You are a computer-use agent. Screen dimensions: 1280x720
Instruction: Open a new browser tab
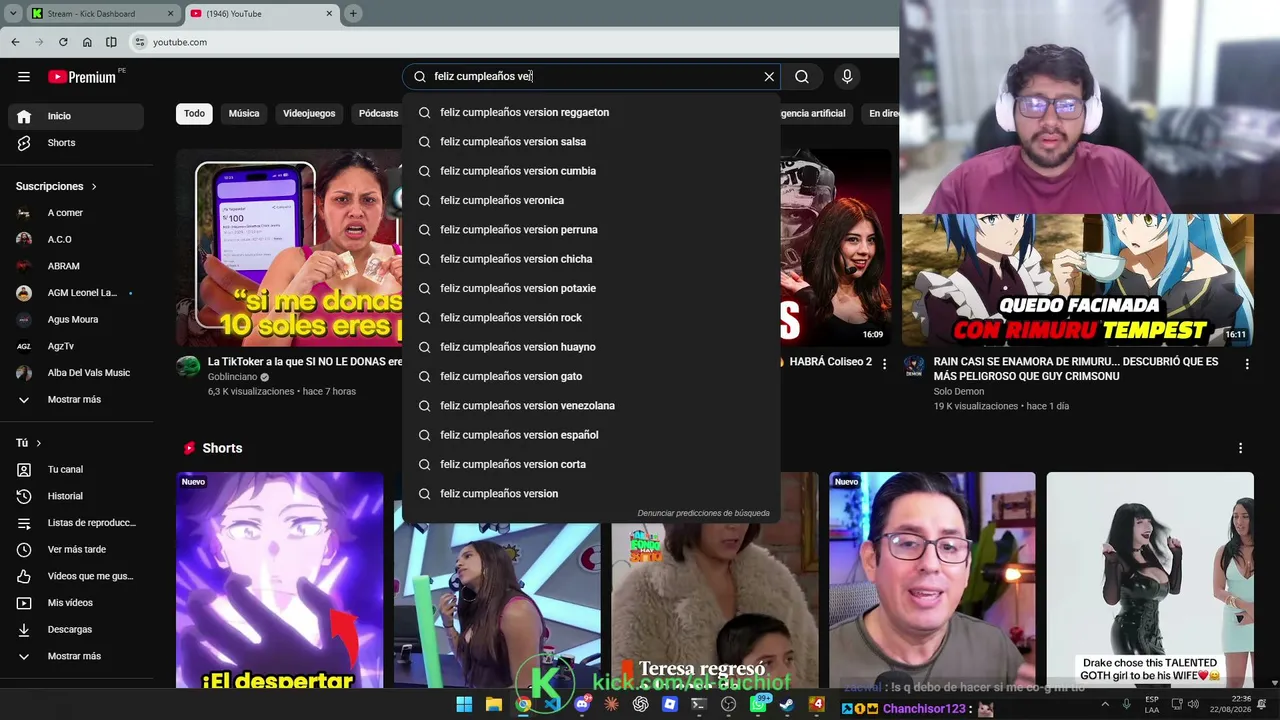pos(353,13)
